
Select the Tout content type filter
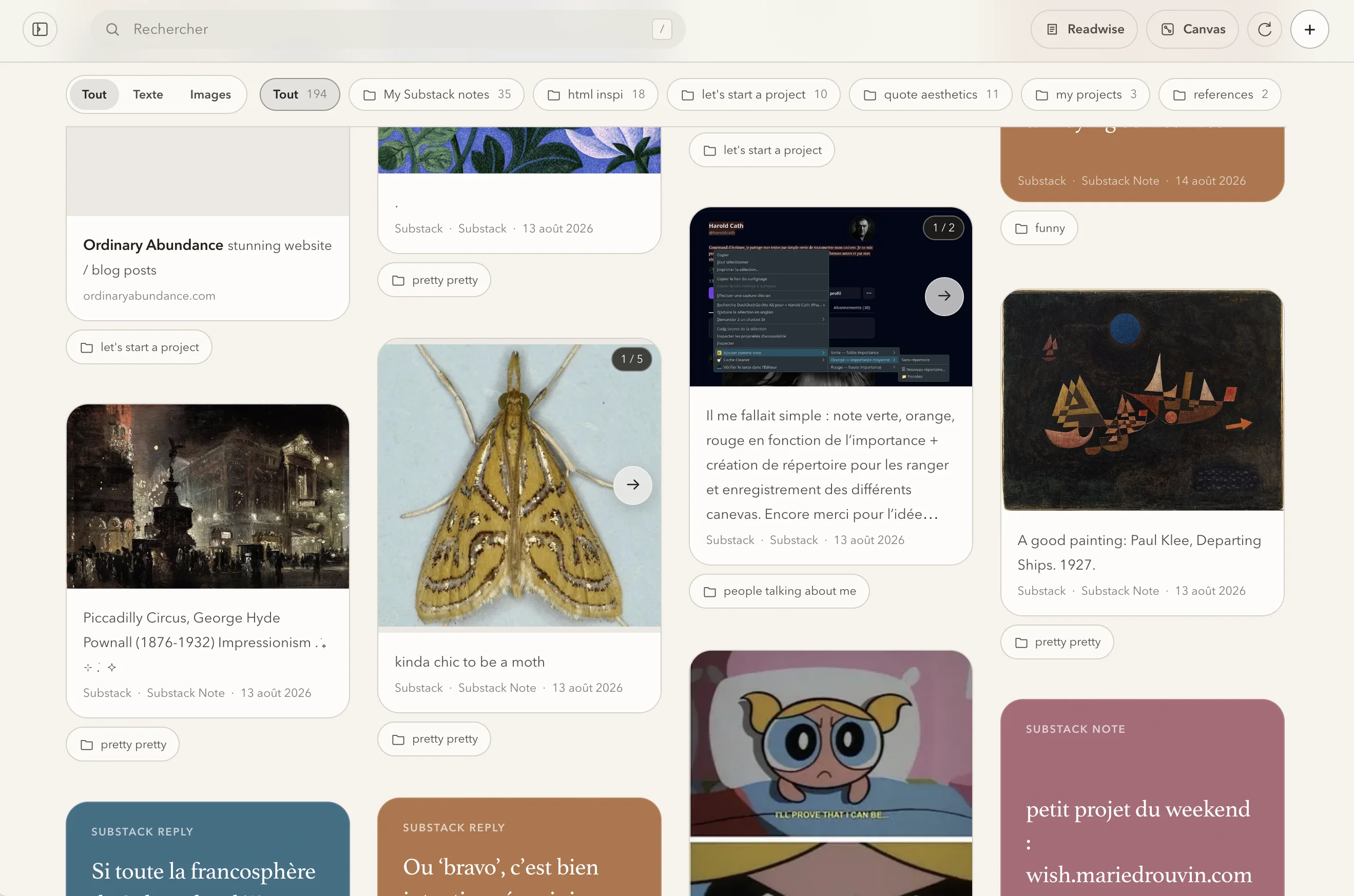click(x=94, y=94)
